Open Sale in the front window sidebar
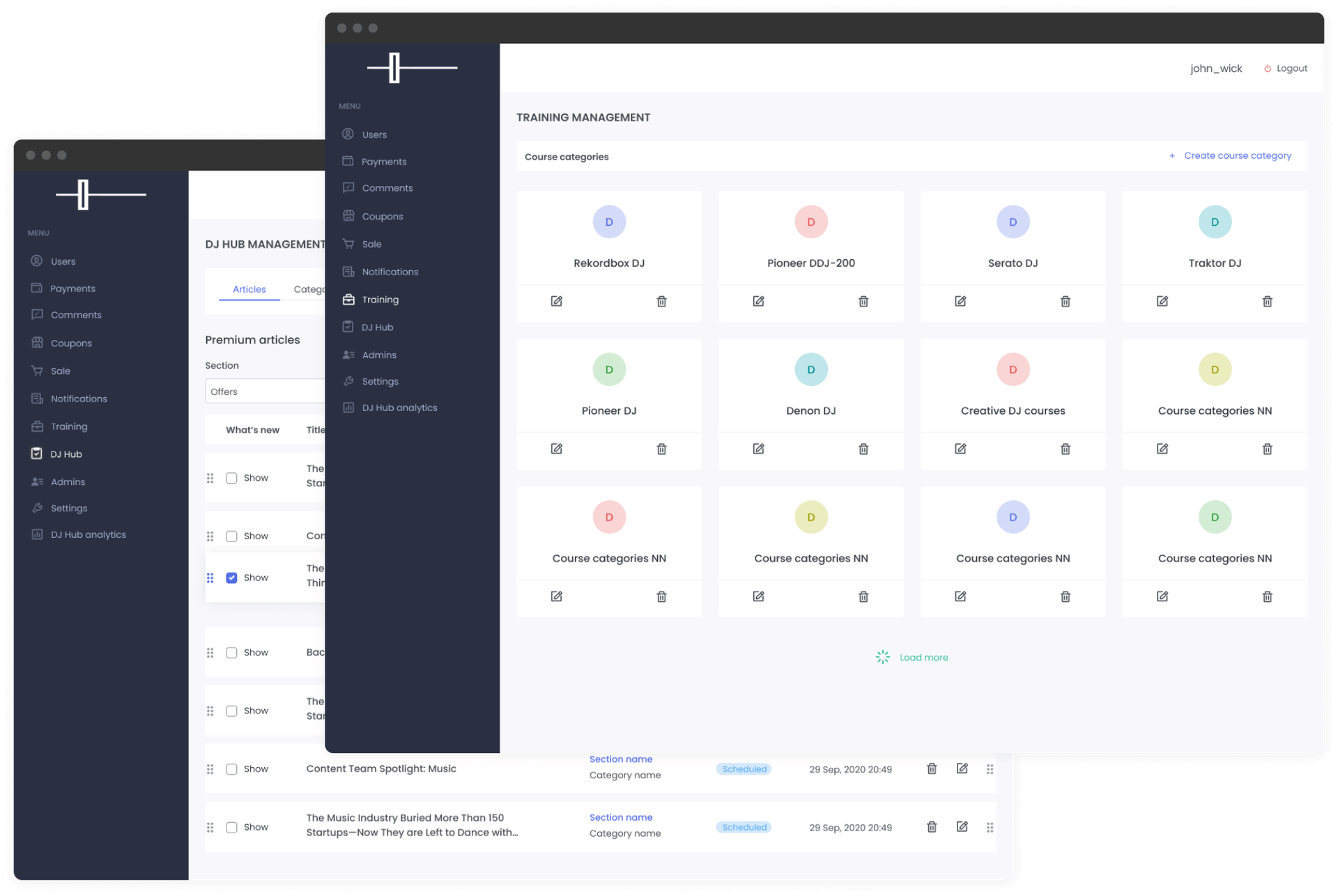The width and height of the screenshot is (1338, 896). [371, 245]
